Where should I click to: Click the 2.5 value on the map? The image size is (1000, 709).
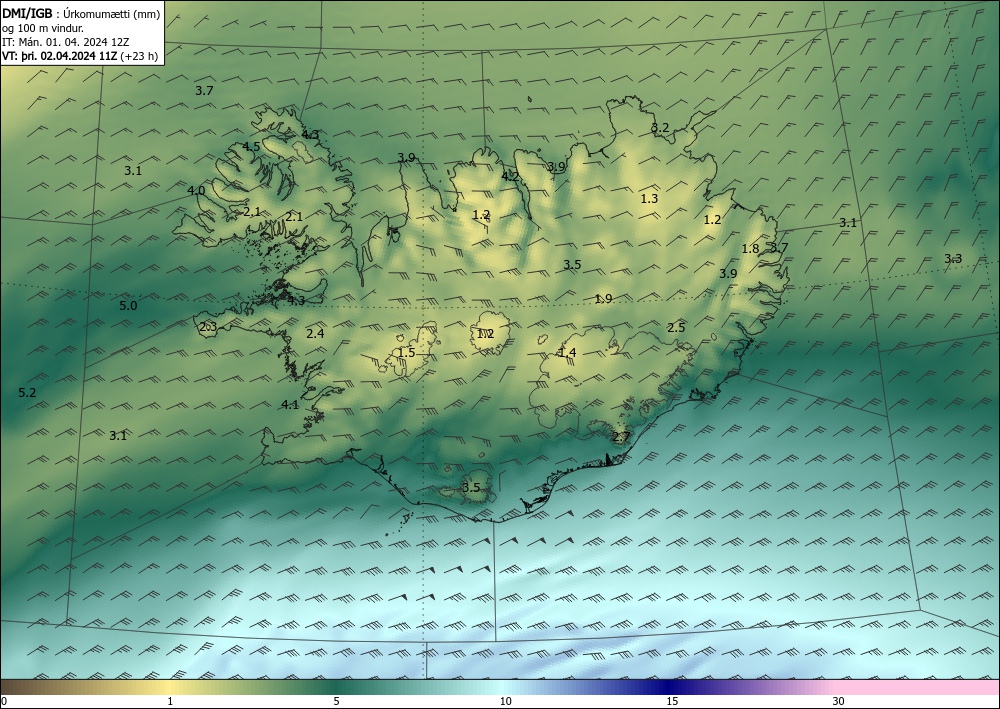pyautogui.click(x=676, y=327)
